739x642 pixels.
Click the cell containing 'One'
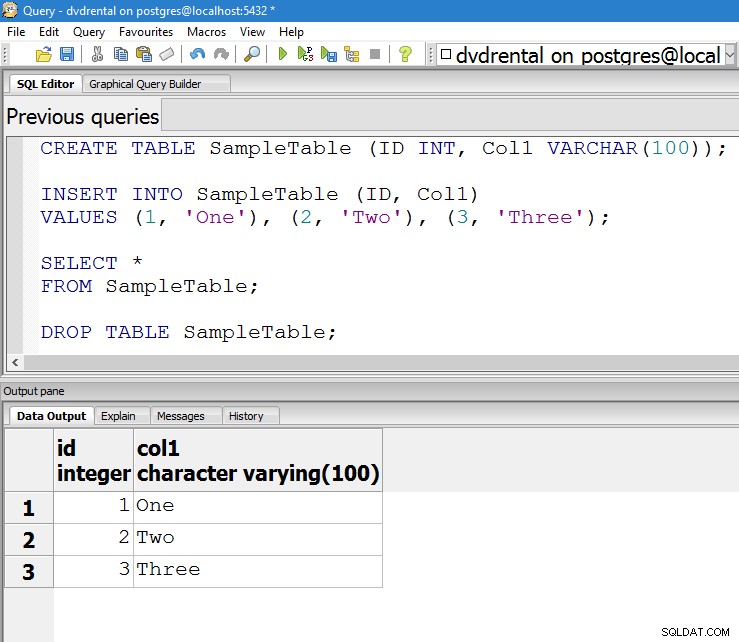pos(258,507)
